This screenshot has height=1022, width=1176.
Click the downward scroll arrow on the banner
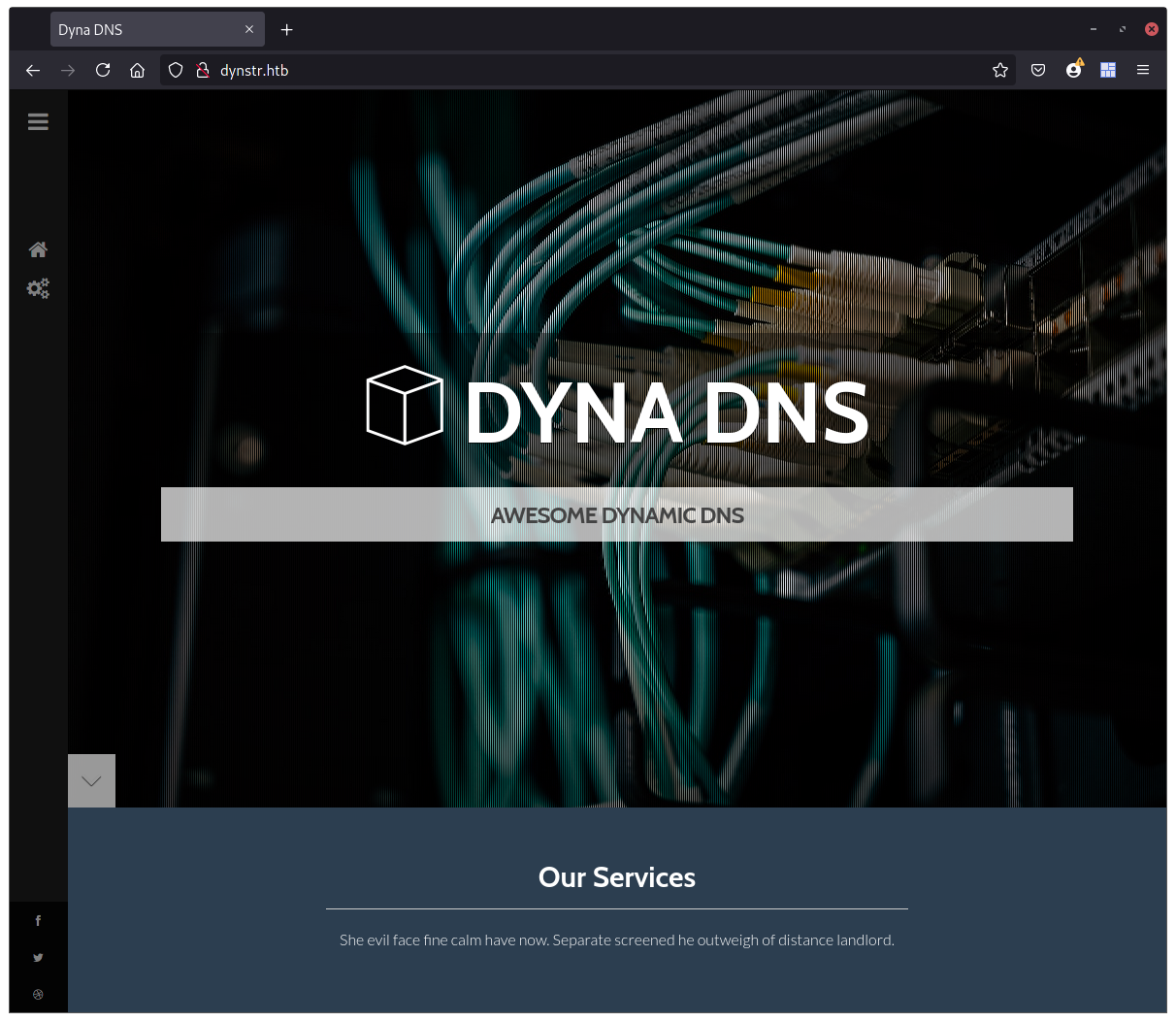[x=91, y=780]
